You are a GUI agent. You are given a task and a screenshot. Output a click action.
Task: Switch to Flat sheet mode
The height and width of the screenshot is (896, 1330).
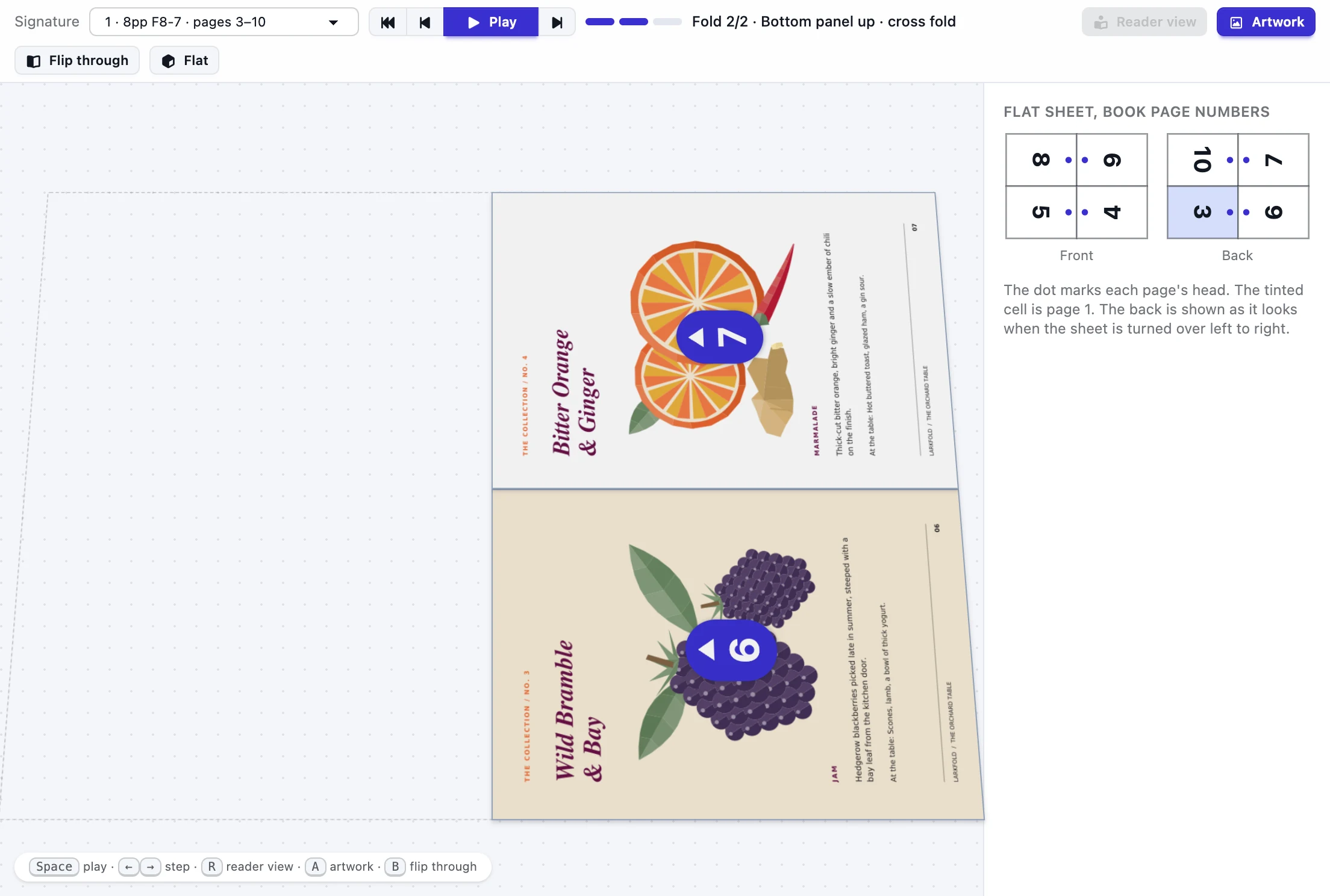tap(184, 60)
